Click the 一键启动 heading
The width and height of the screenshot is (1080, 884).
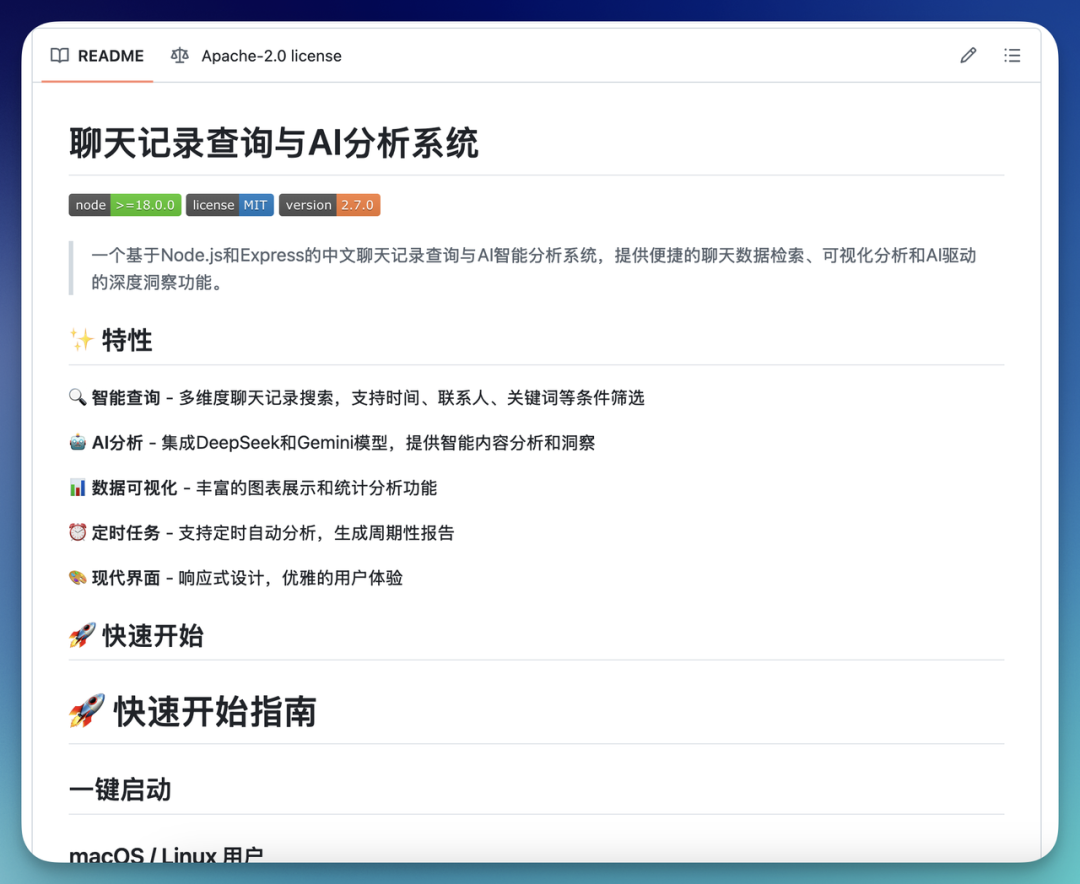120,790
